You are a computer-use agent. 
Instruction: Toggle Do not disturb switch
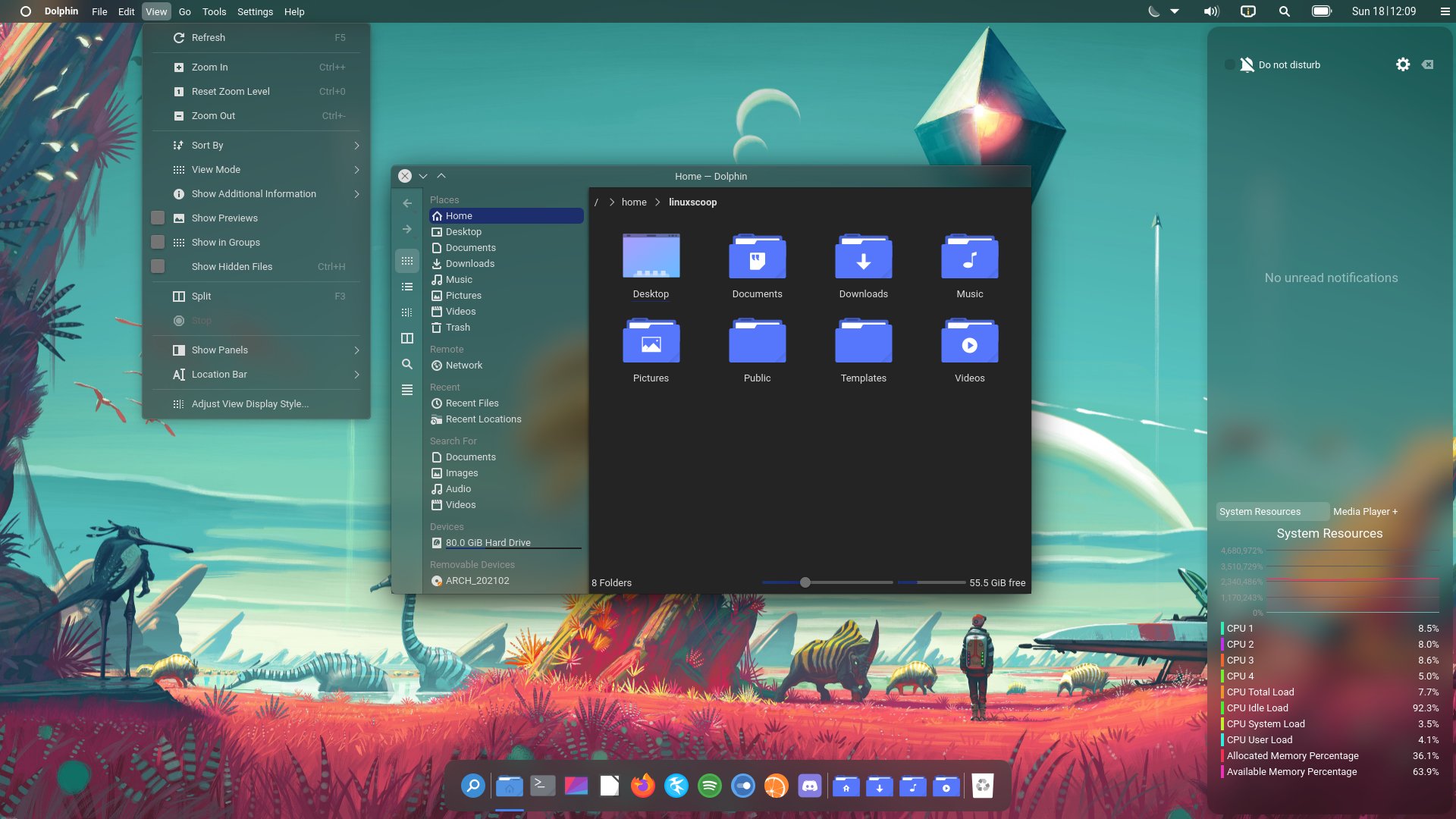pos(1230,64)
